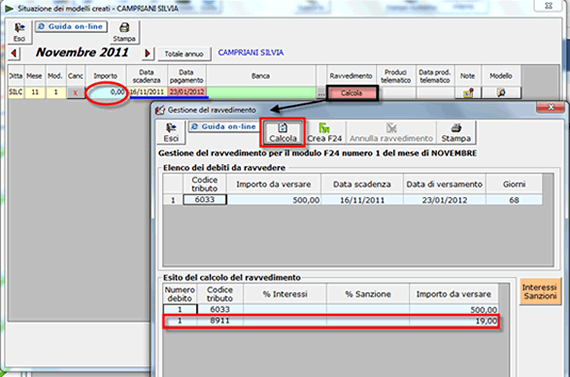Open the Modello magnifier icon

(x=501, y=93)
